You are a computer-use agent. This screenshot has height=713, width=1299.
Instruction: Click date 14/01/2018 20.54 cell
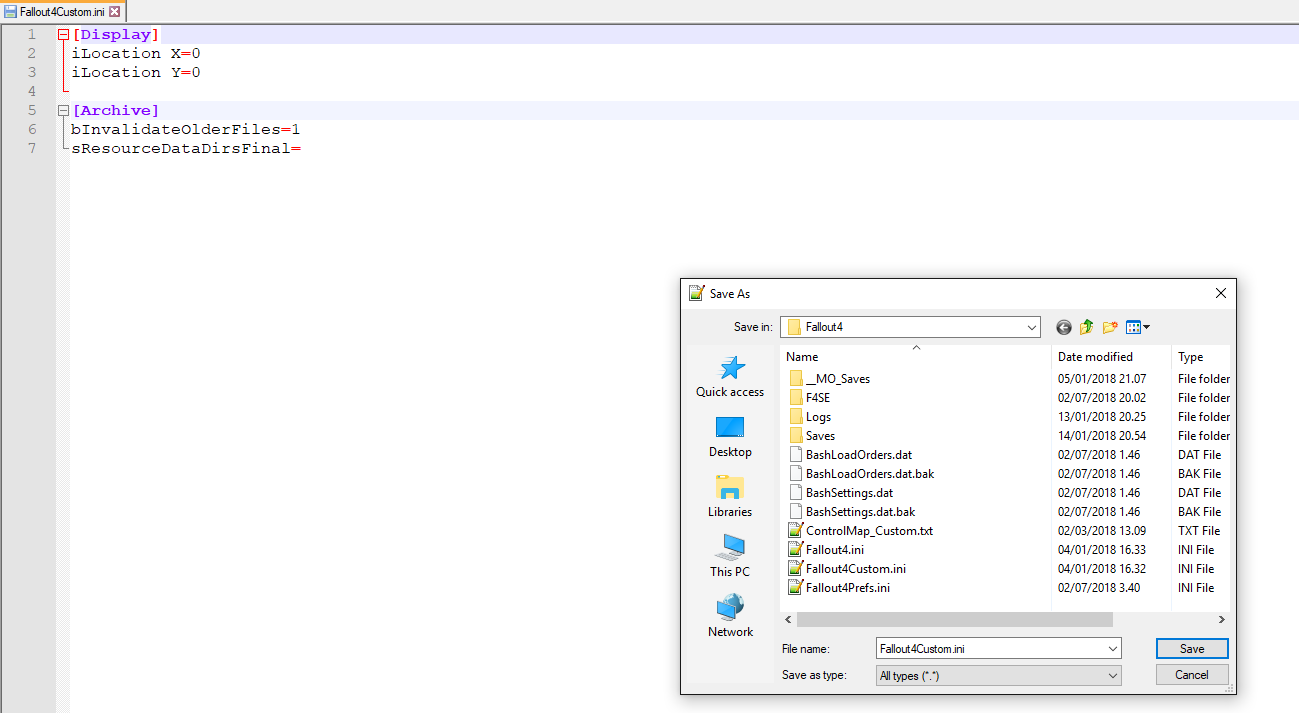click(x=1102, y=436)
